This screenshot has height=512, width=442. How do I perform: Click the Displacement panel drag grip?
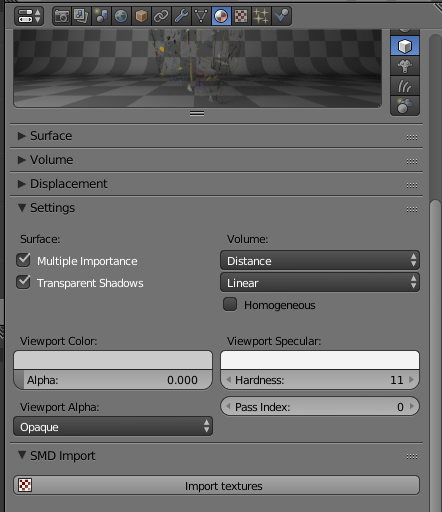coord(412,185)
